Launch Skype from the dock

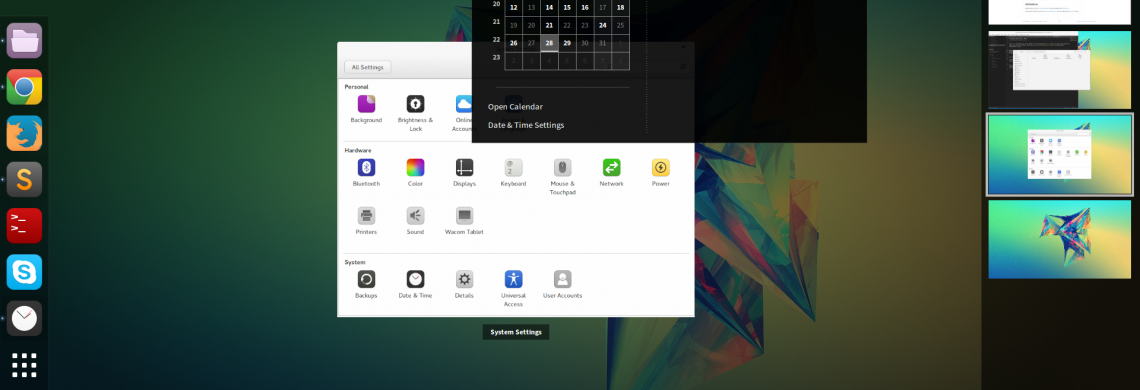(24, 272)
